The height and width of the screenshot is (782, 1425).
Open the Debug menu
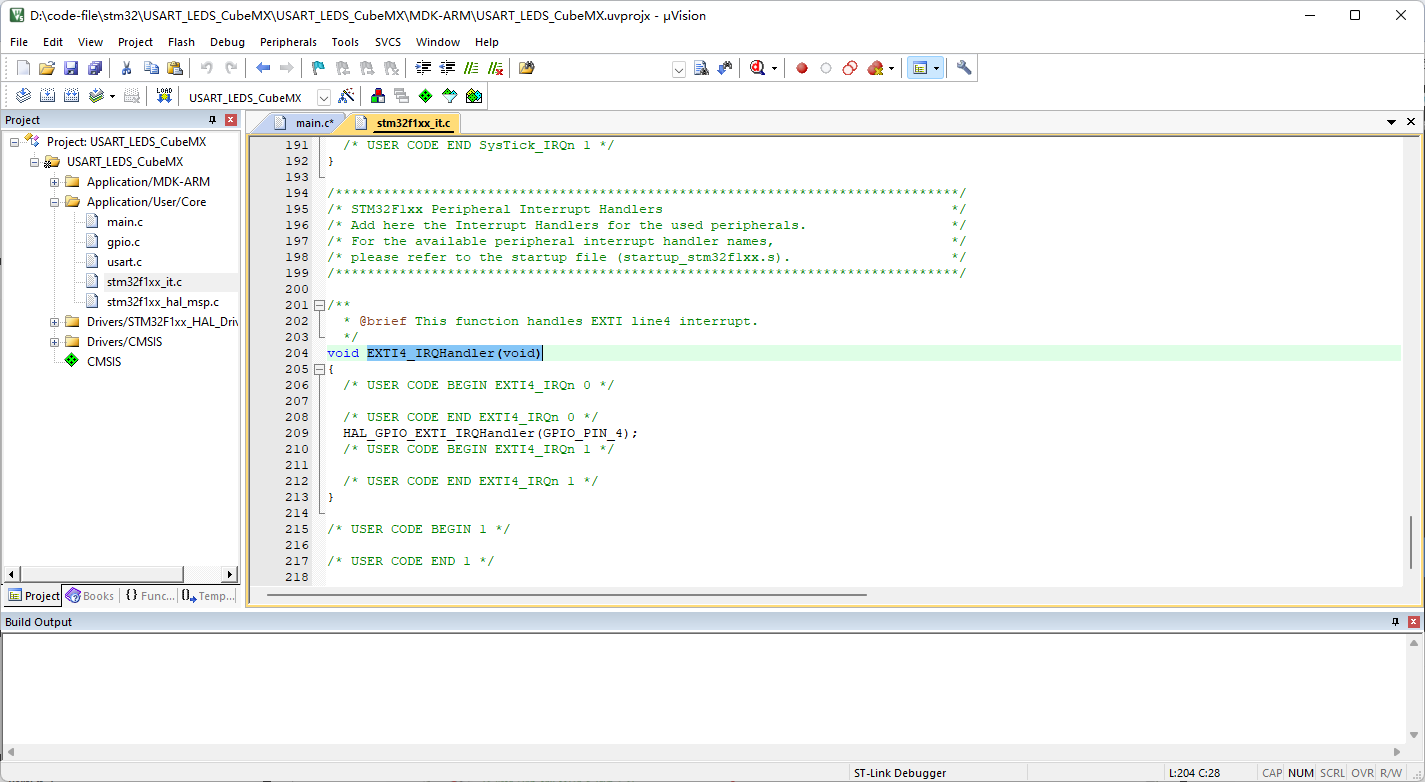pos(227,42)
